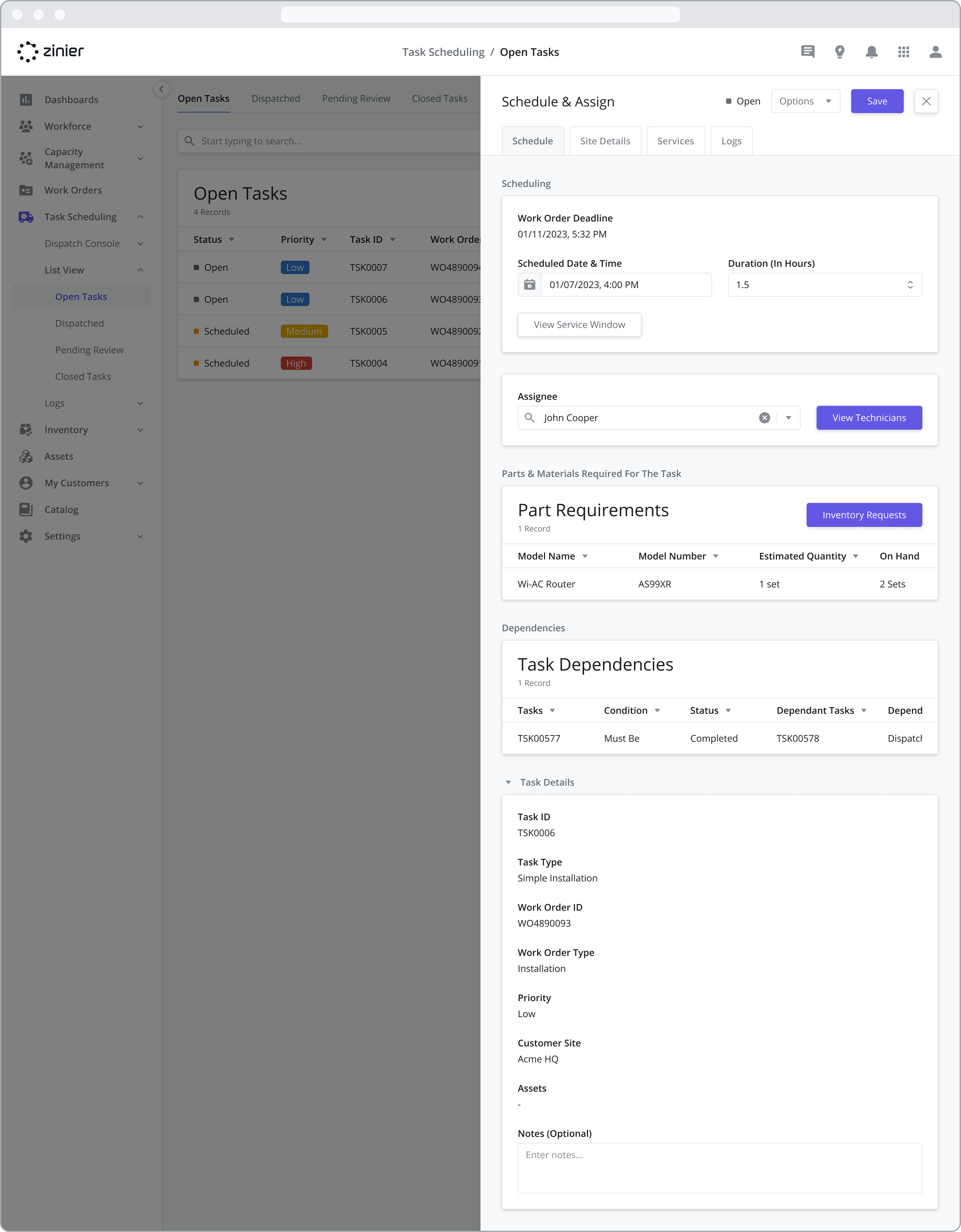Switch to the Services tab
Screen dimensions: 961x1232
pos(675,141)
